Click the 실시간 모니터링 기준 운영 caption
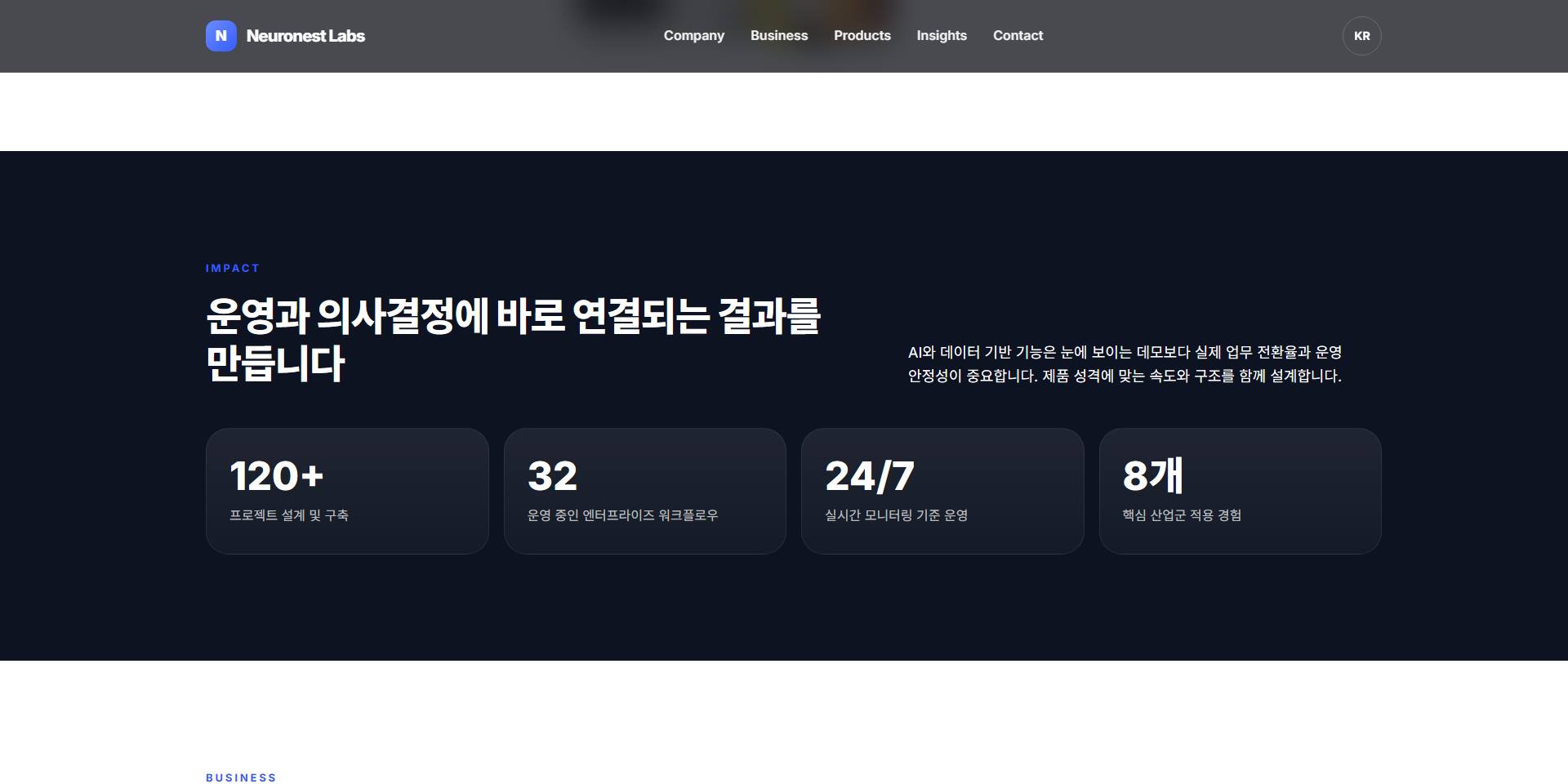The height and width of the screenshot is (784, 1568). click(897, 515)
